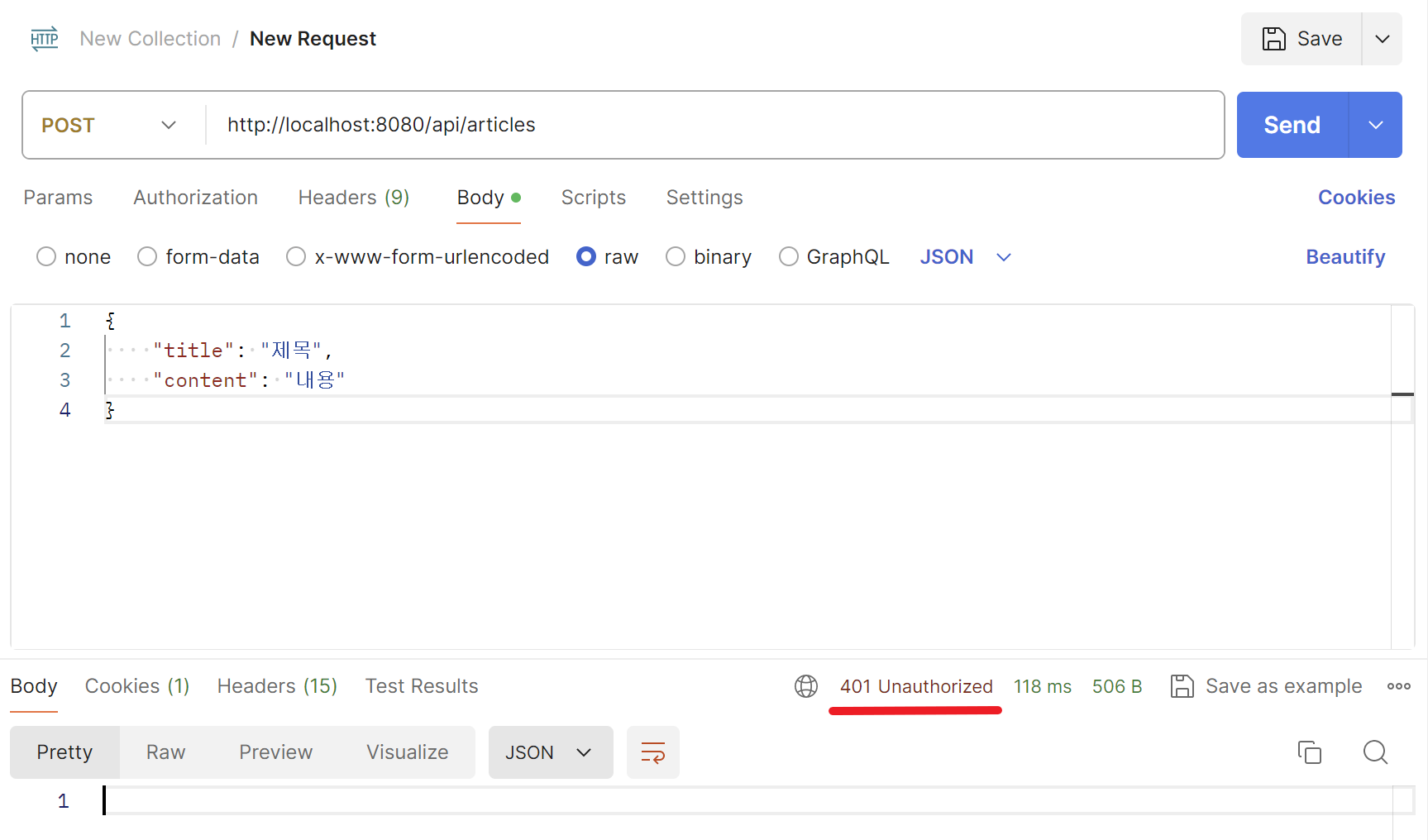Open the request Body tab
The width and height of the screenshot is (1428, 840).
(489, 198)
